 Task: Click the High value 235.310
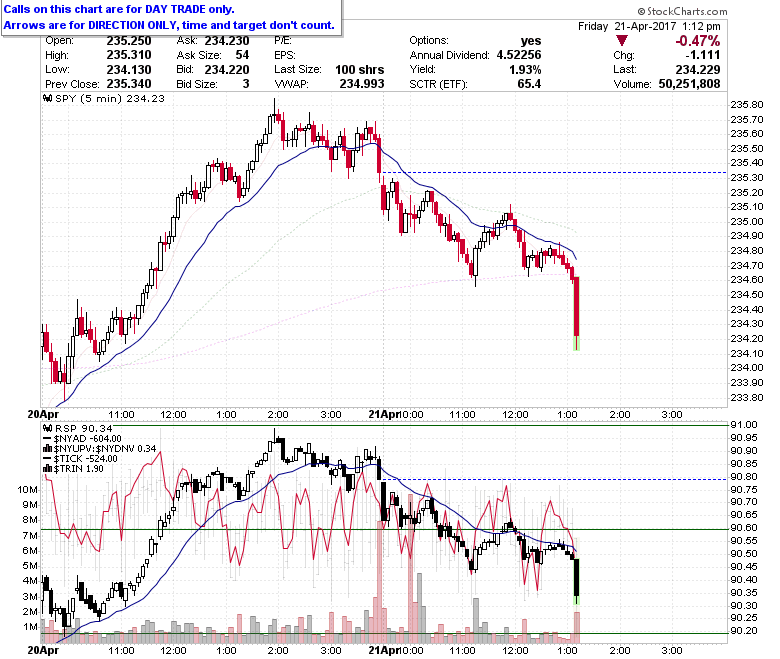pyautogui.click(x=129, y=55)
